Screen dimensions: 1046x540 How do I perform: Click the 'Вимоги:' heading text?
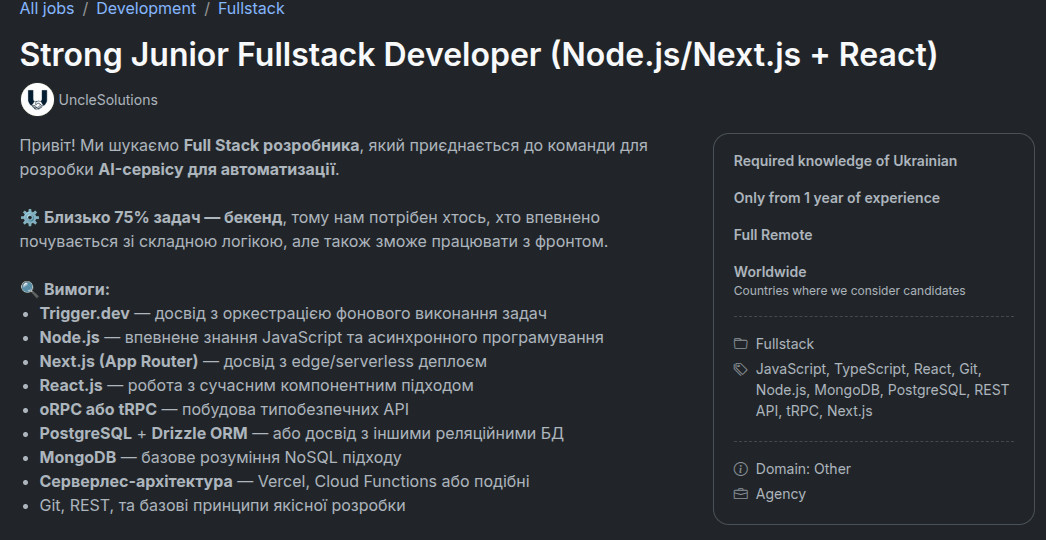77,290
